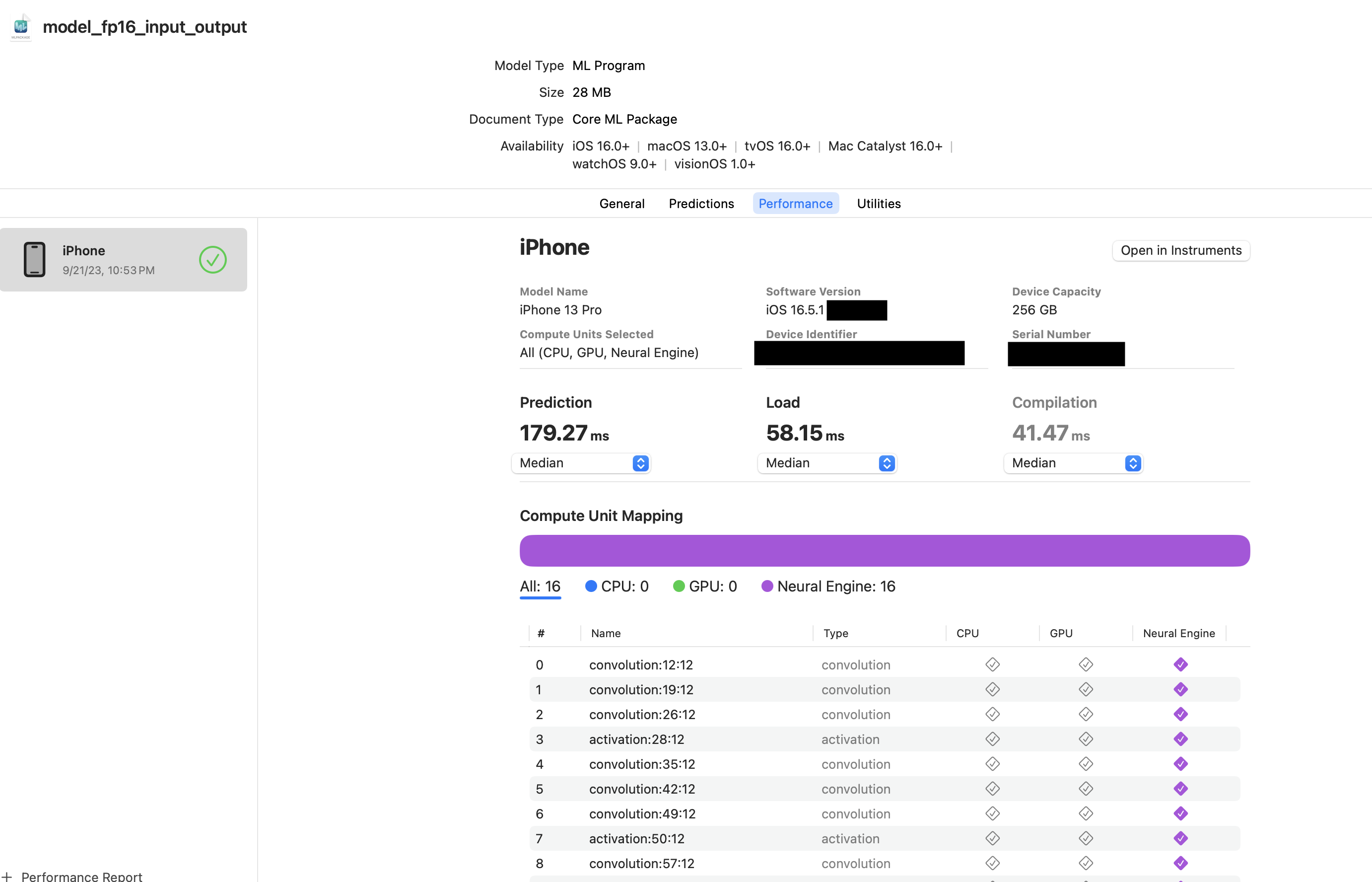
Task: Click the green success checkmark on iPhone report
Action: (212, 259)
